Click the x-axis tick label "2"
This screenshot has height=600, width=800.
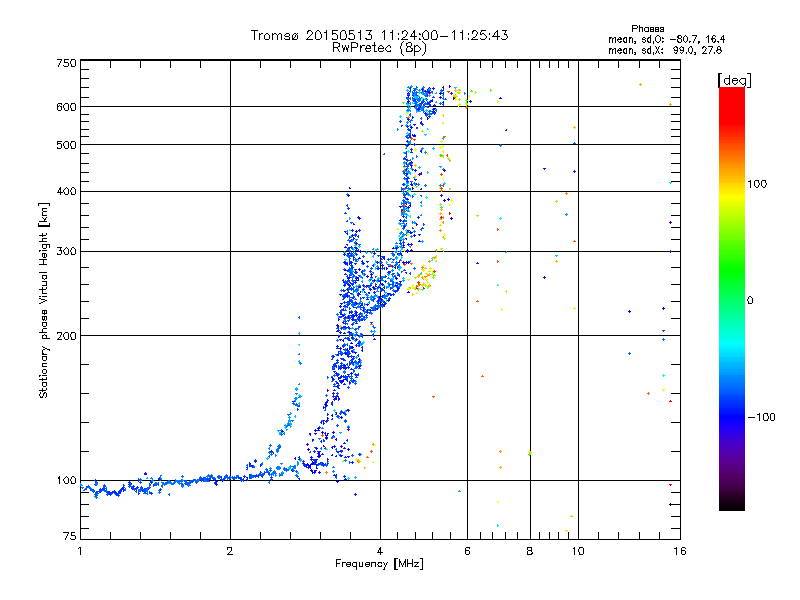230,551
